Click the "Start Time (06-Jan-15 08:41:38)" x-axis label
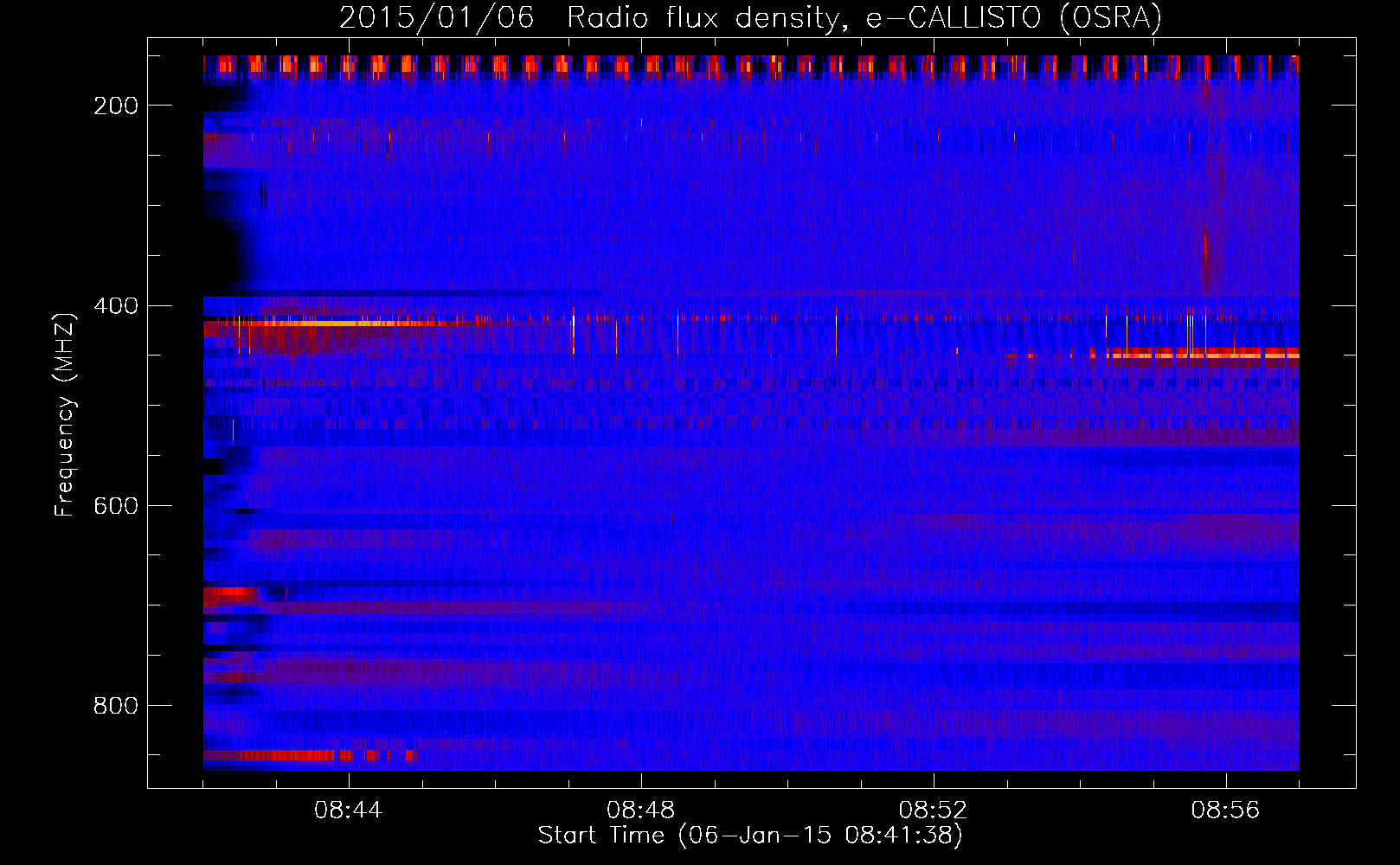The image size is (1400, 865). click(750, 836)
